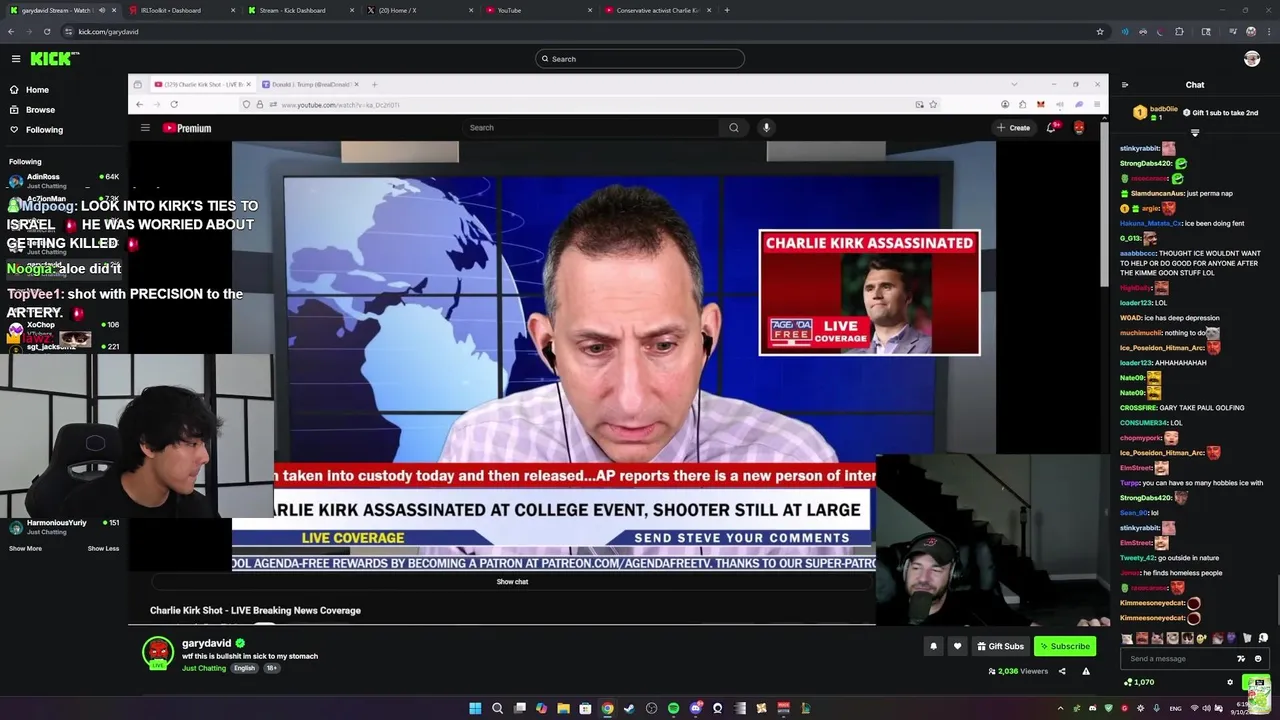Click Show Less under Following list
Image resolution: width=1280 pixels, height=720 pixels.
pos(103,548)
